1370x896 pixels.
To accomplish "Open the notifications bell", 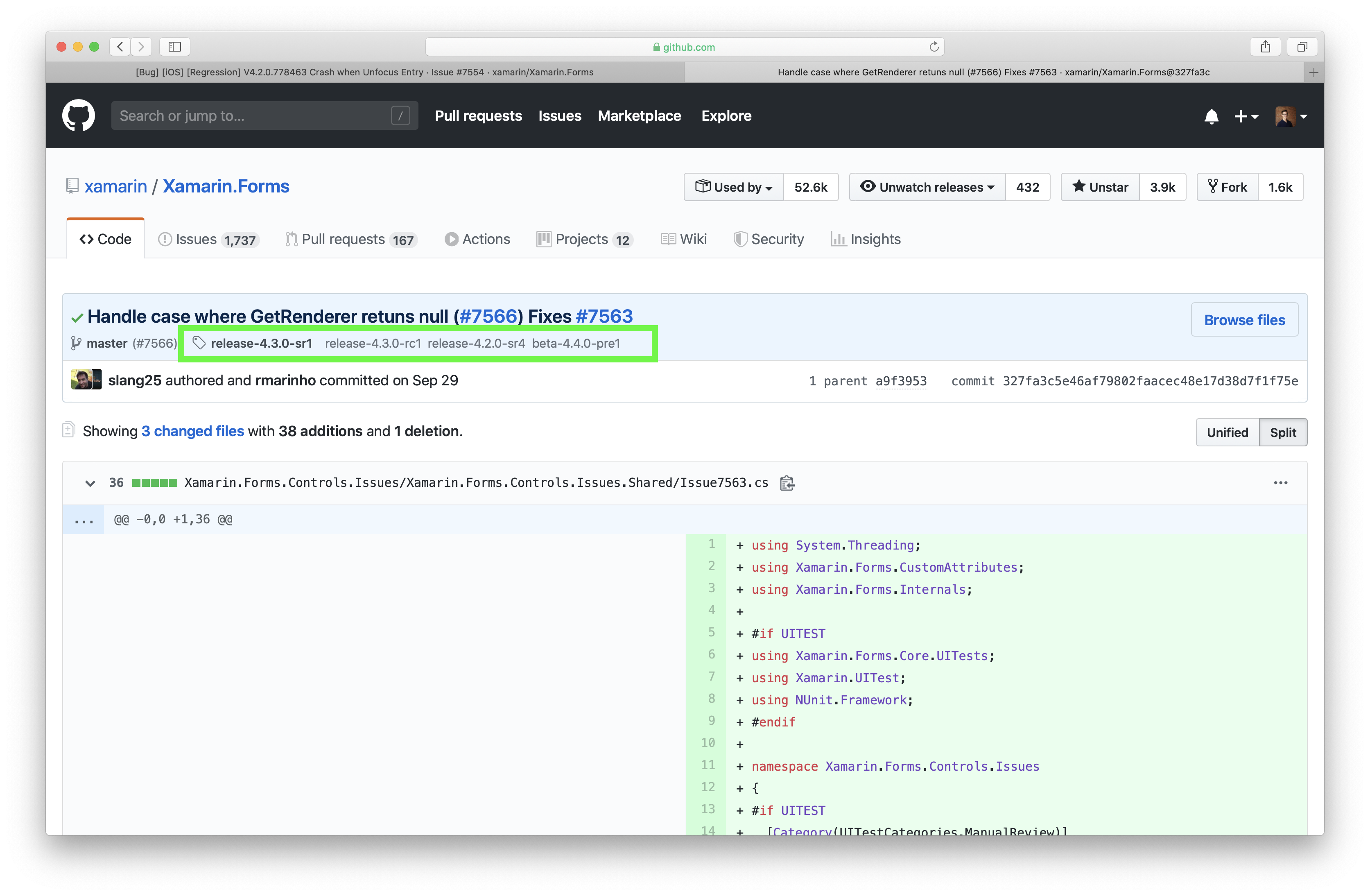I will (x=1211, y=116).
